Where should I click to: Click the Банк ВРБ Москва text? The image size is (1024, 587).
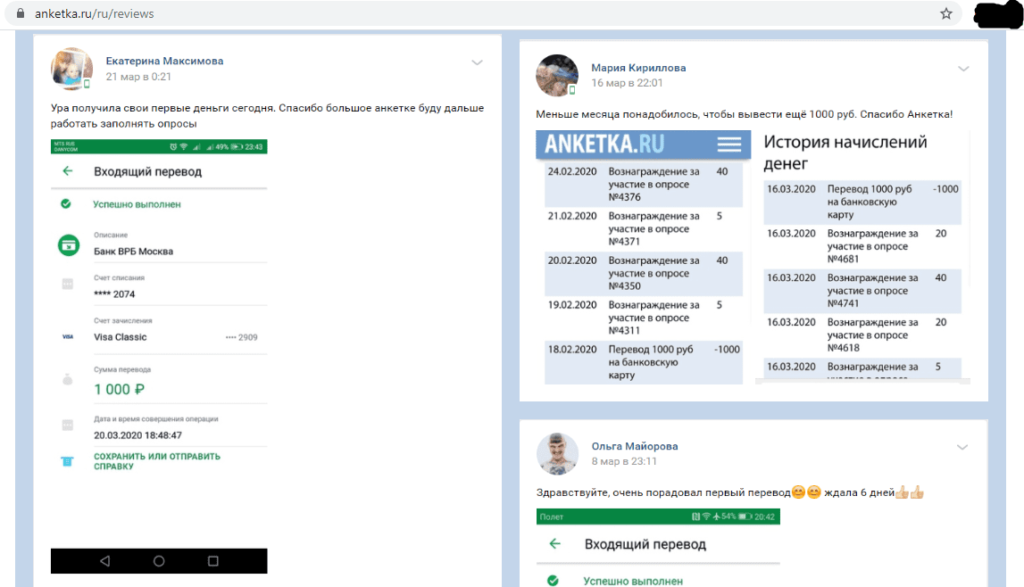pyautogui.click(x=133, y=251)
